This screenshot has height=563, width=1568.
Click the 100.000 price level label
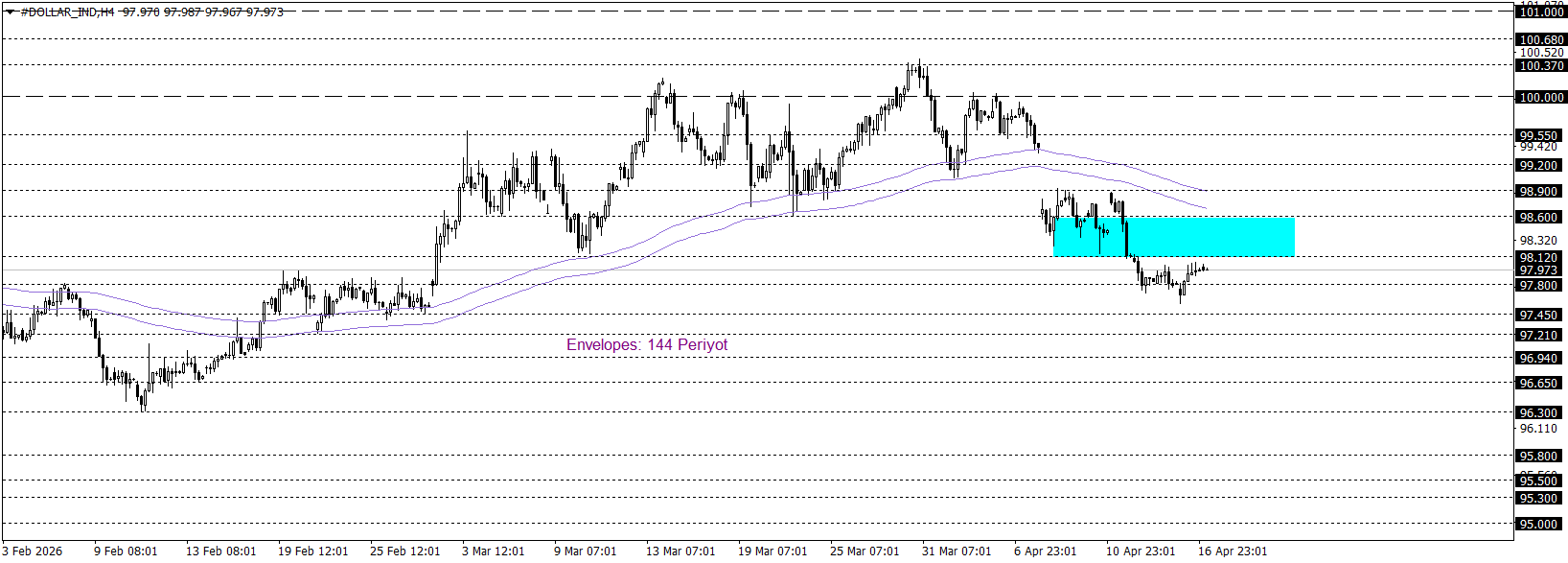(1541, 98)
